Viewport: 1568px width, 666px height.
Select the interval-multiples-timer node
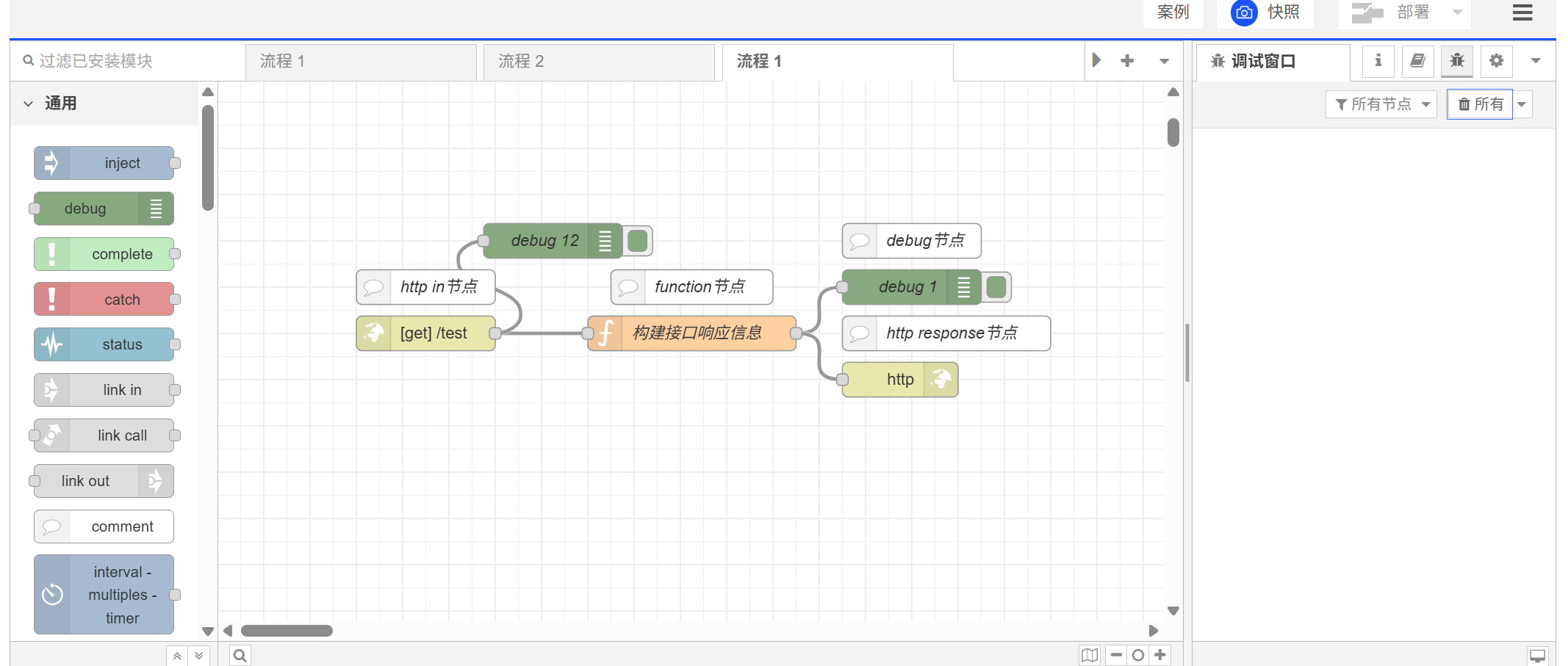pyautogui.click(x=104, y=595)
